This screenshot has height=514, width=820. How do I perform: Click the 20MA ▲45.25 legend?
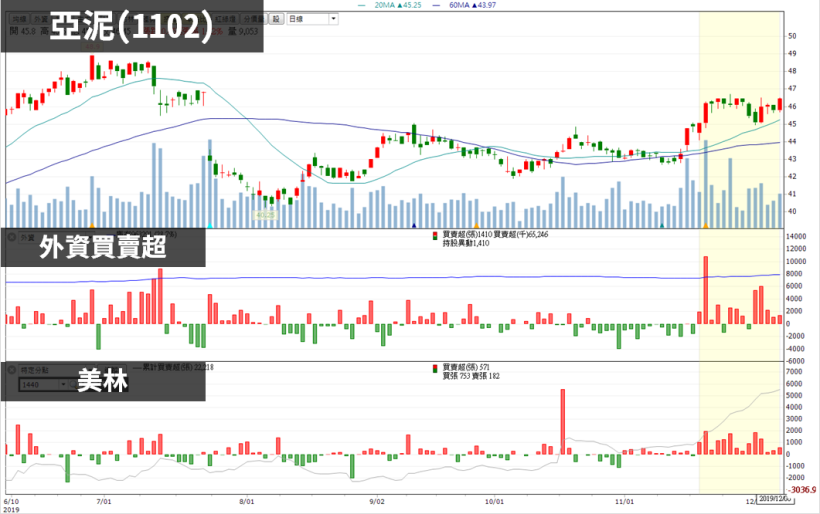(390, 5)
